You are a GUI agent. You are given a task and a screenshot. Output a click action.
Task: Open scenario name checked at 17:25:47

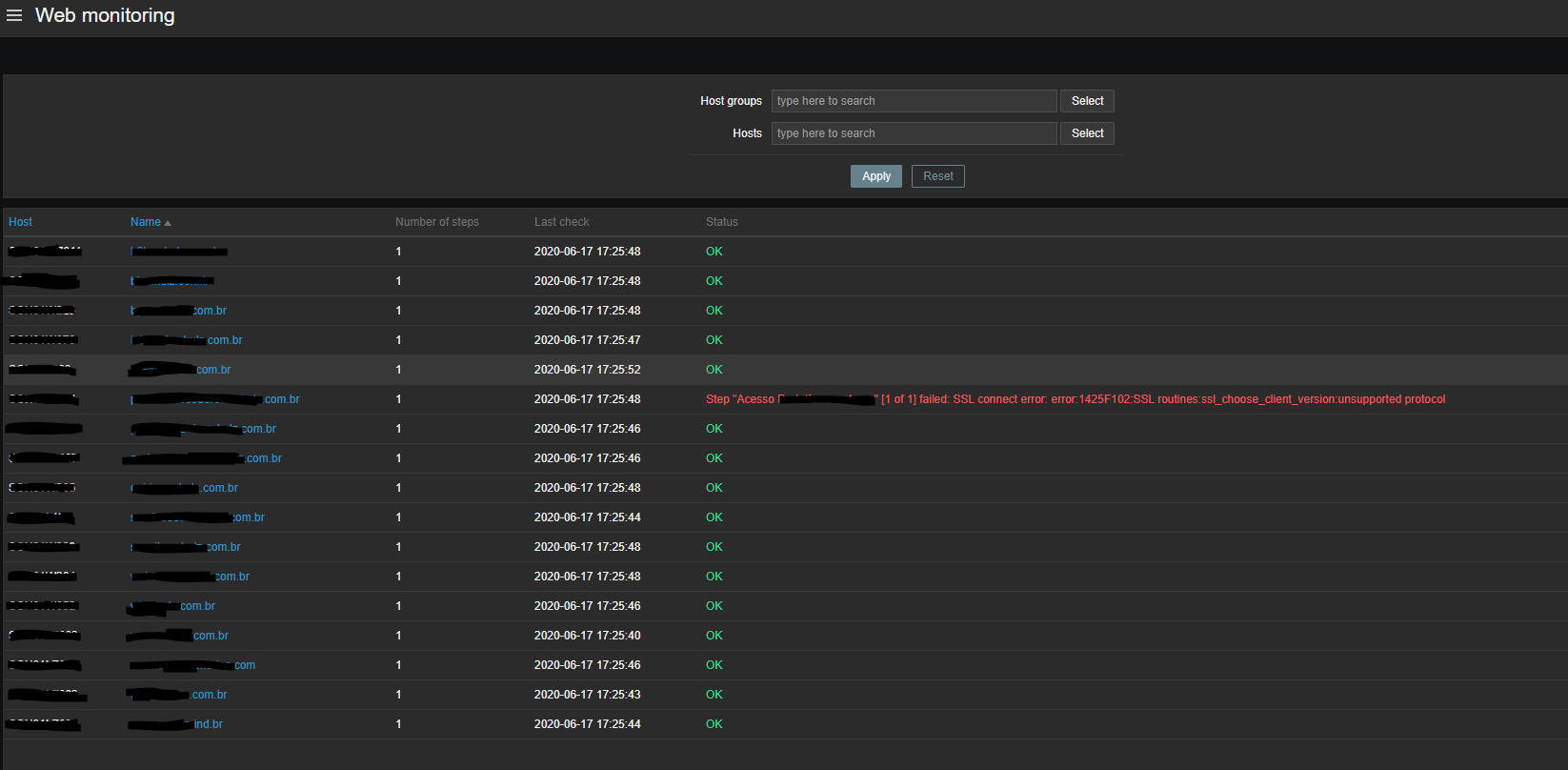point(224,340)
